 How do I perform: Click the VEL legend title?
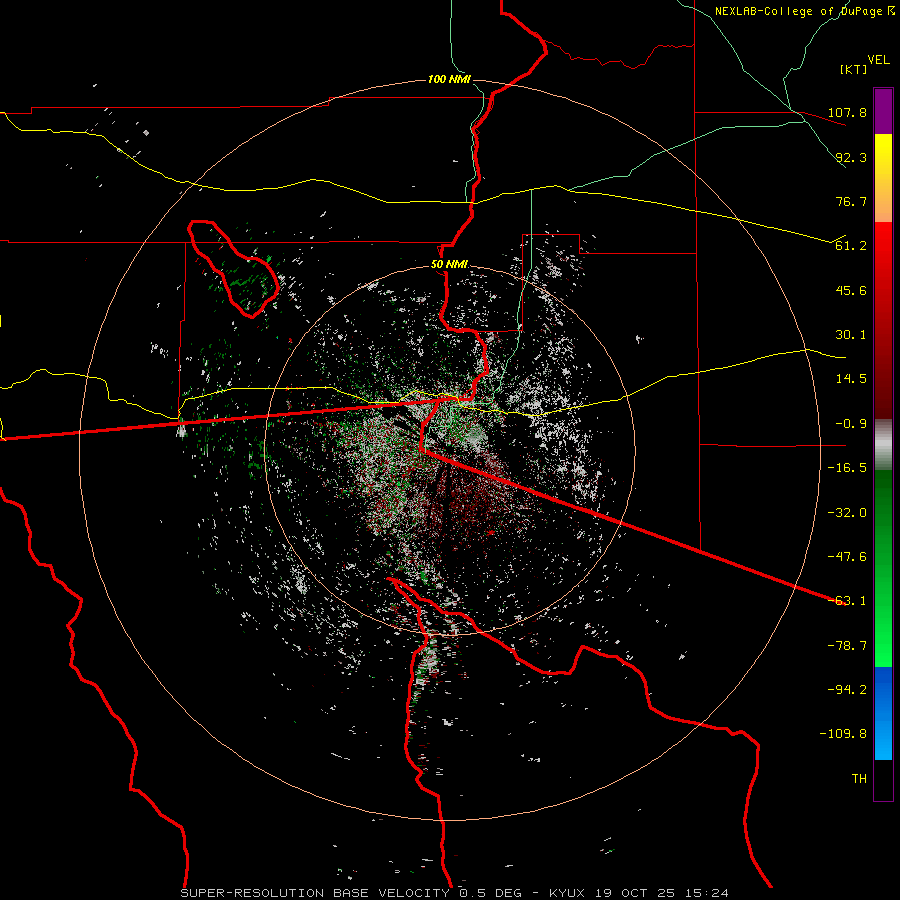(x=878, y=60)
